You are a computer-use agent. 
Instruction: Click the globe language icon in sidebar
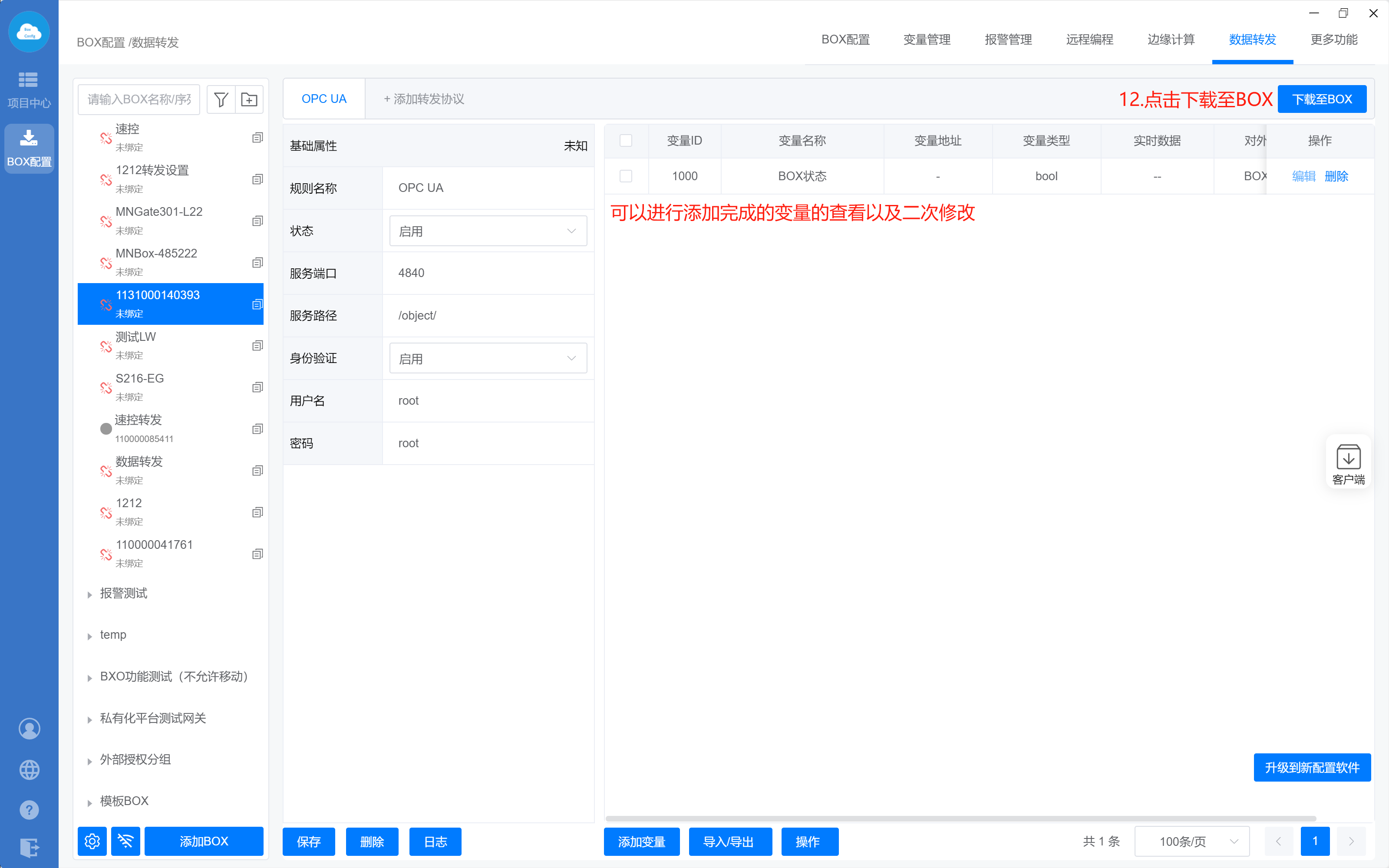click(29, 769)
